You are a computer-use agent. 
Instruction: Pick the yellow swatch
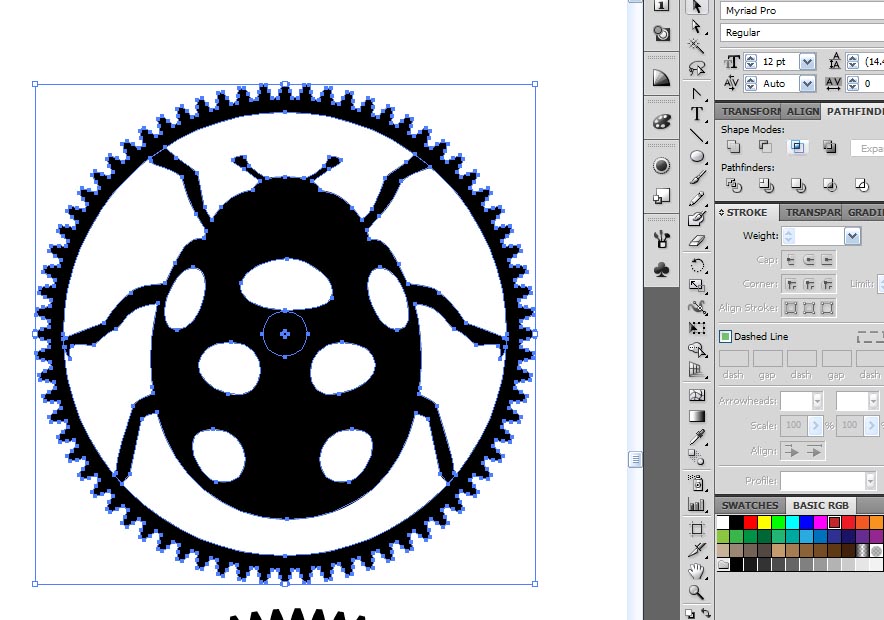(764, 522)
